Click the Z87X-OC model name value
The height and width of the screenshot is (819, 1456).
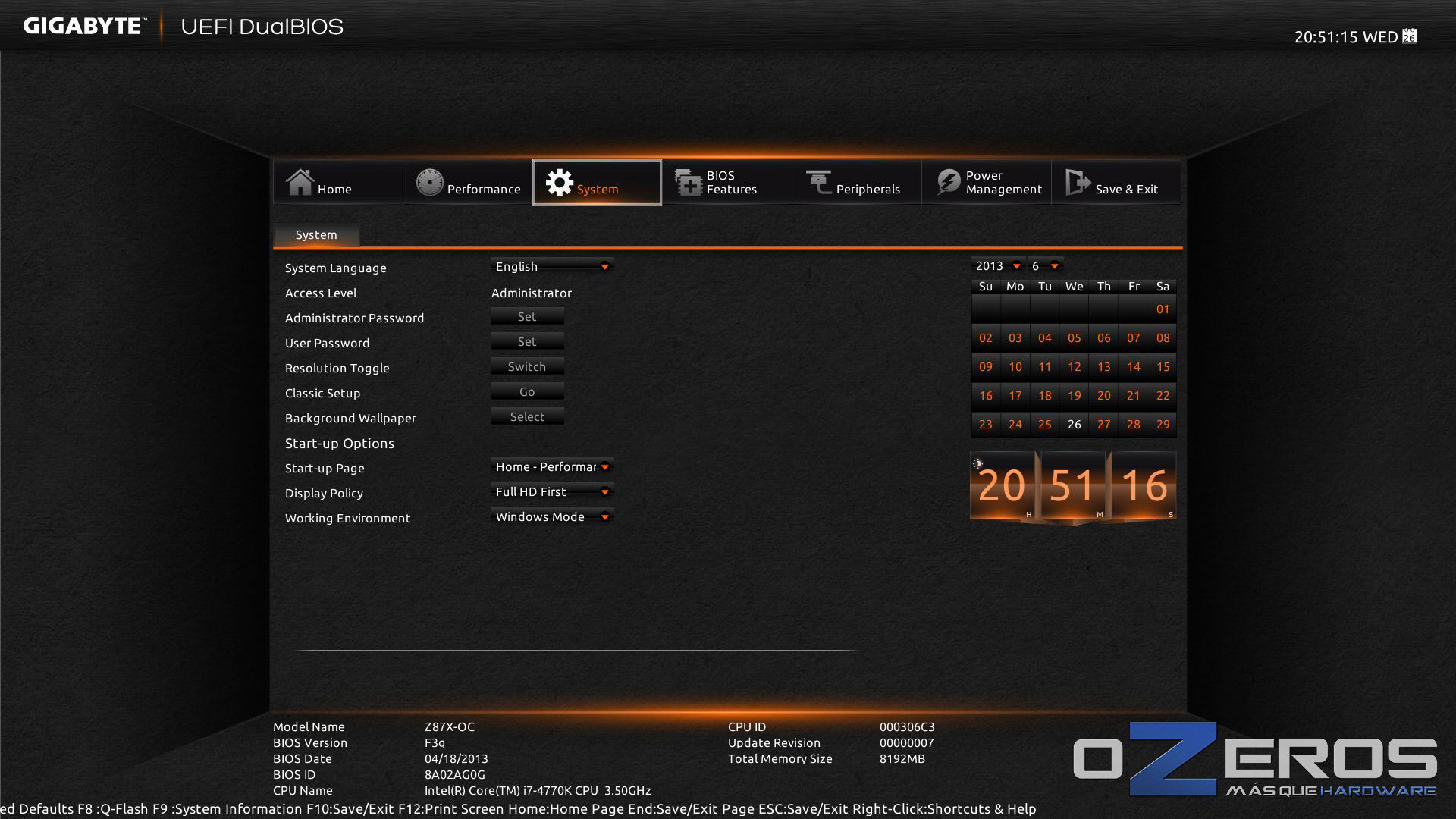tap(450, 726)
